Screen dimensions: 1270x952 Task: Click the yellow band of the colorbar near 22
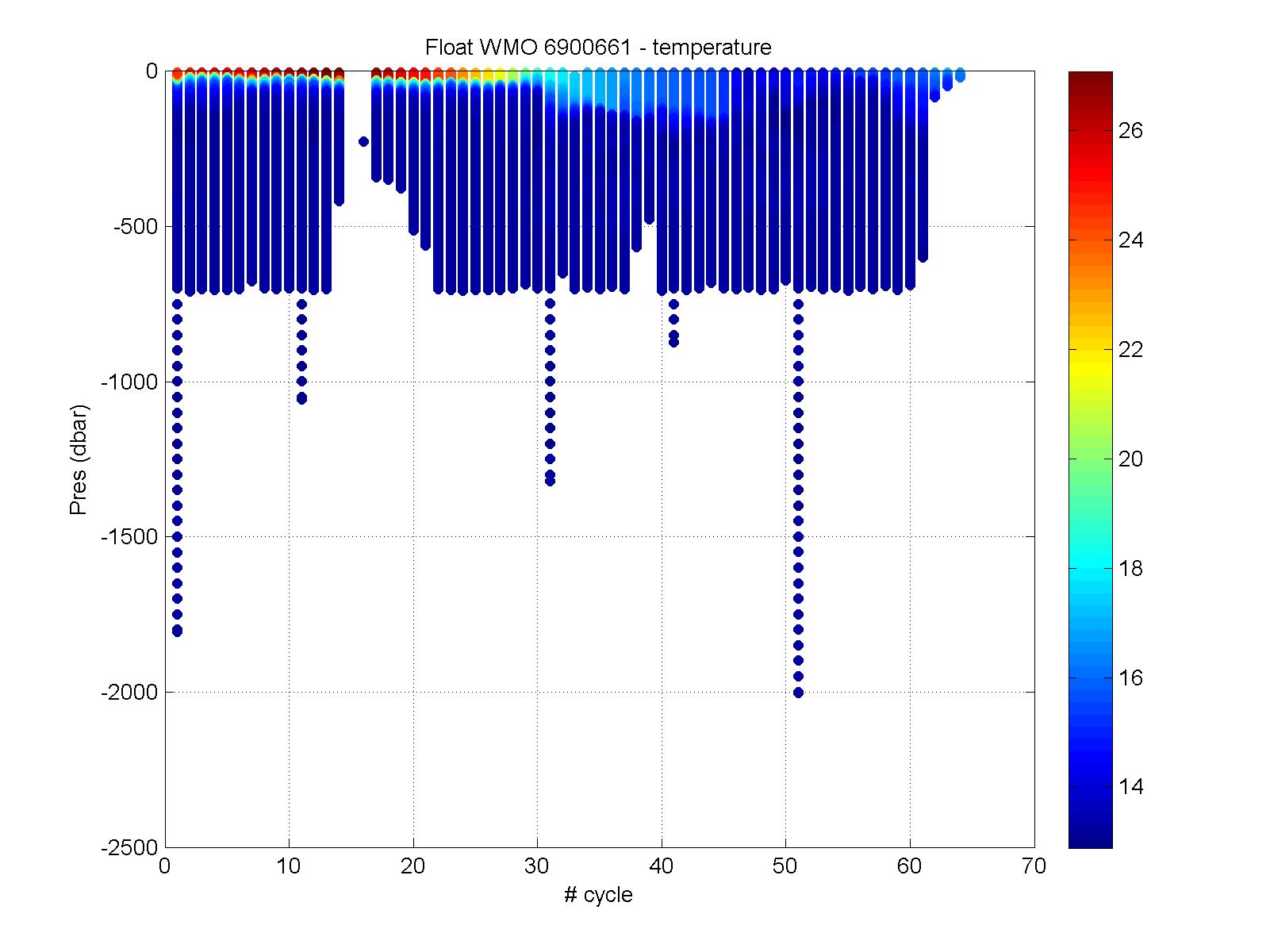click(1090, 350)
